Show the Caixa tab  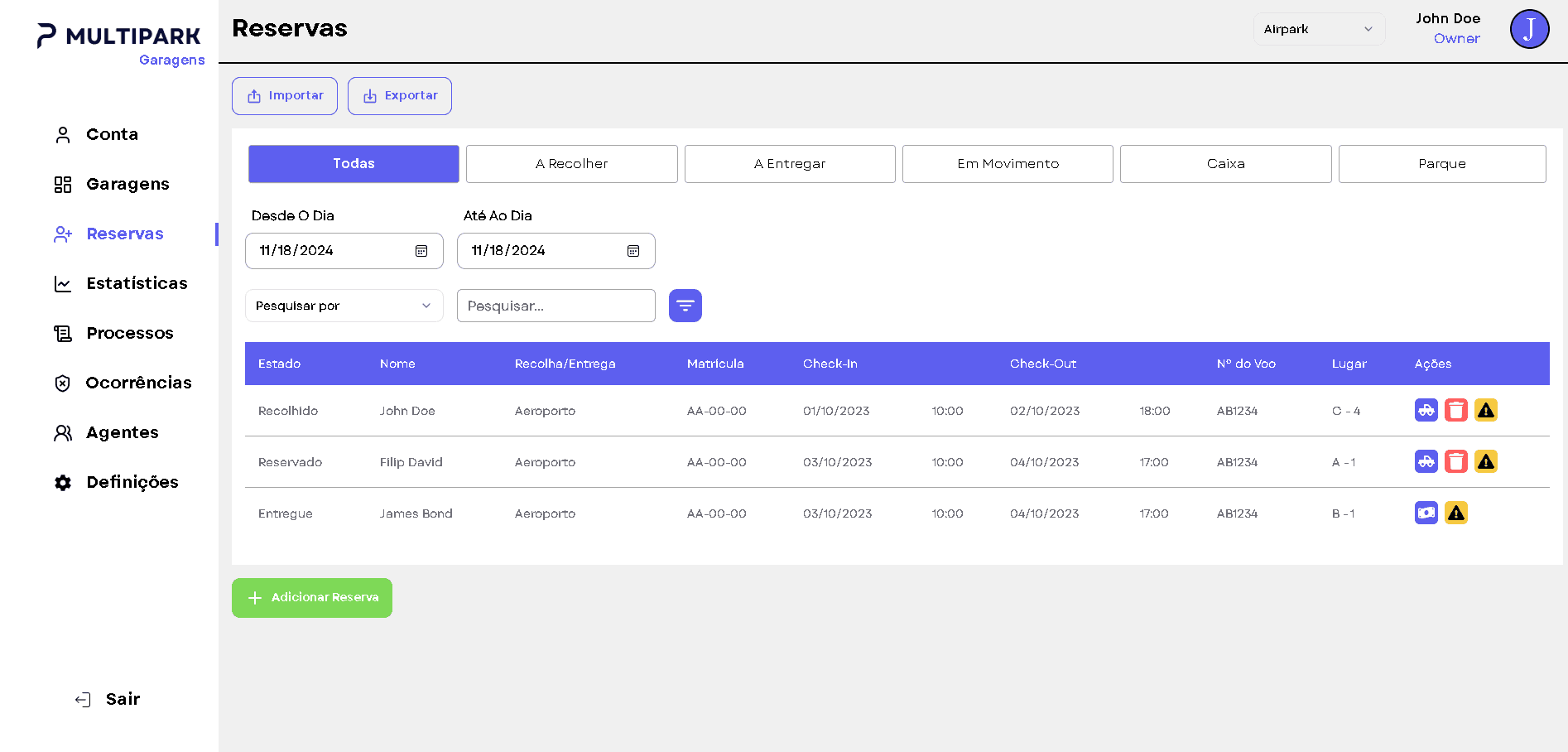[x=1225, y=164]
